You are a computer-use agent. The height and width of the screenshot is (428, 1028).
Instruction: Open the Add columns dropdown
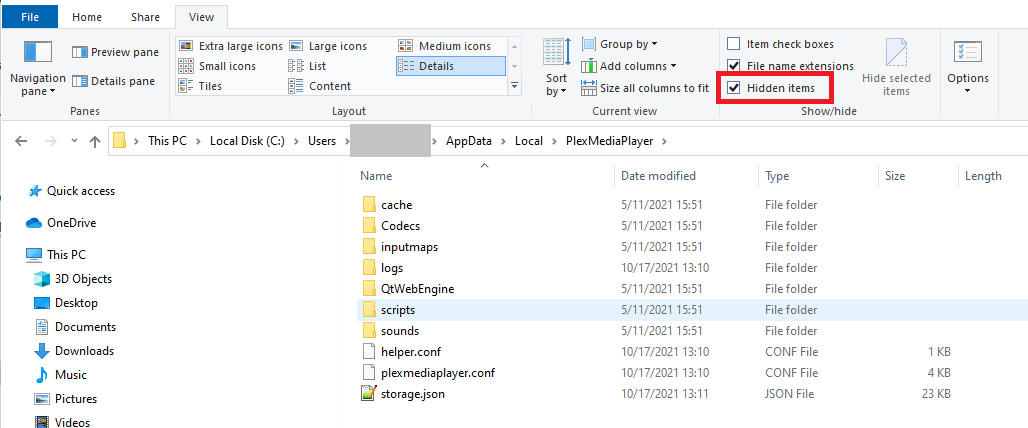(x=629, y=66)
